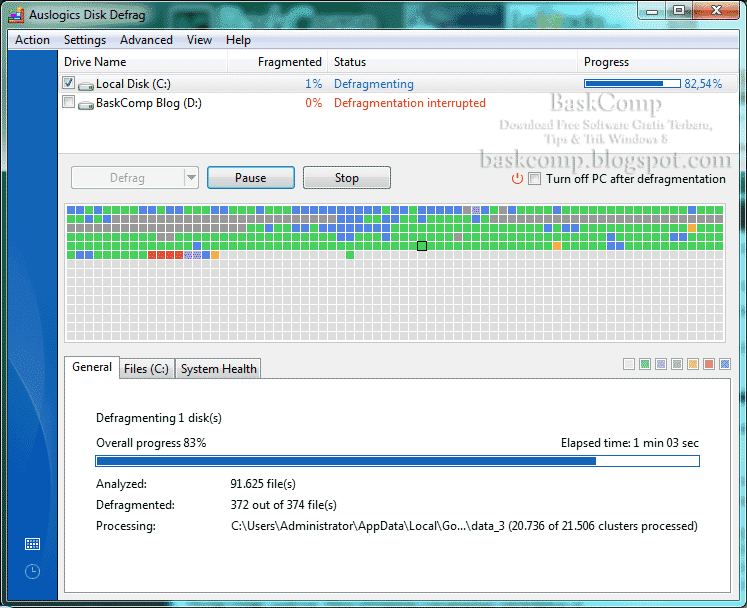Click 'Overall progress 83%' text

coord(151,443)
